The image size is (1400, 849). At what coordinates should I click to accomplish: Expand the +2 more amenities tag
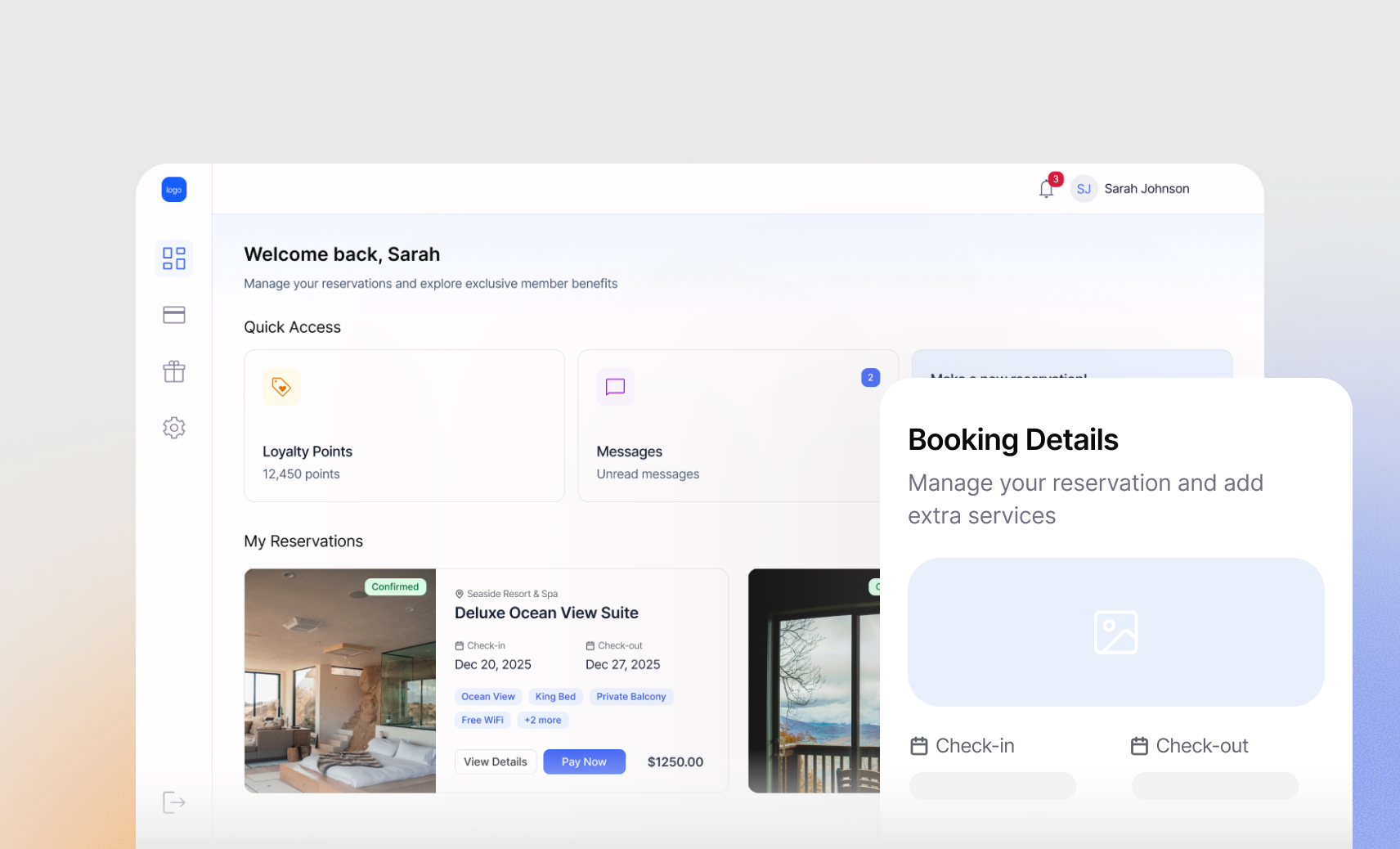[543, 721]
